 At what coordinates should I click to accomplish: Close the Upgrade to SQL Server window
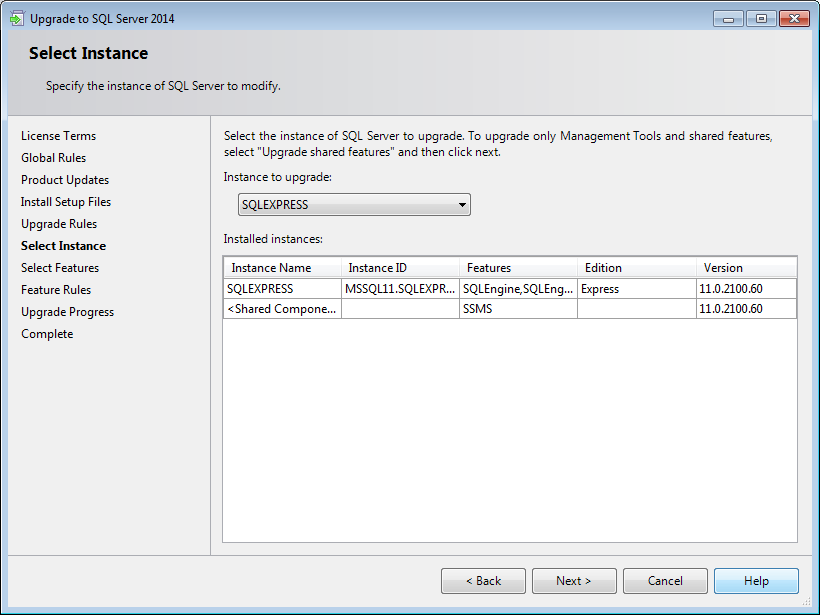tap(794, 19)
